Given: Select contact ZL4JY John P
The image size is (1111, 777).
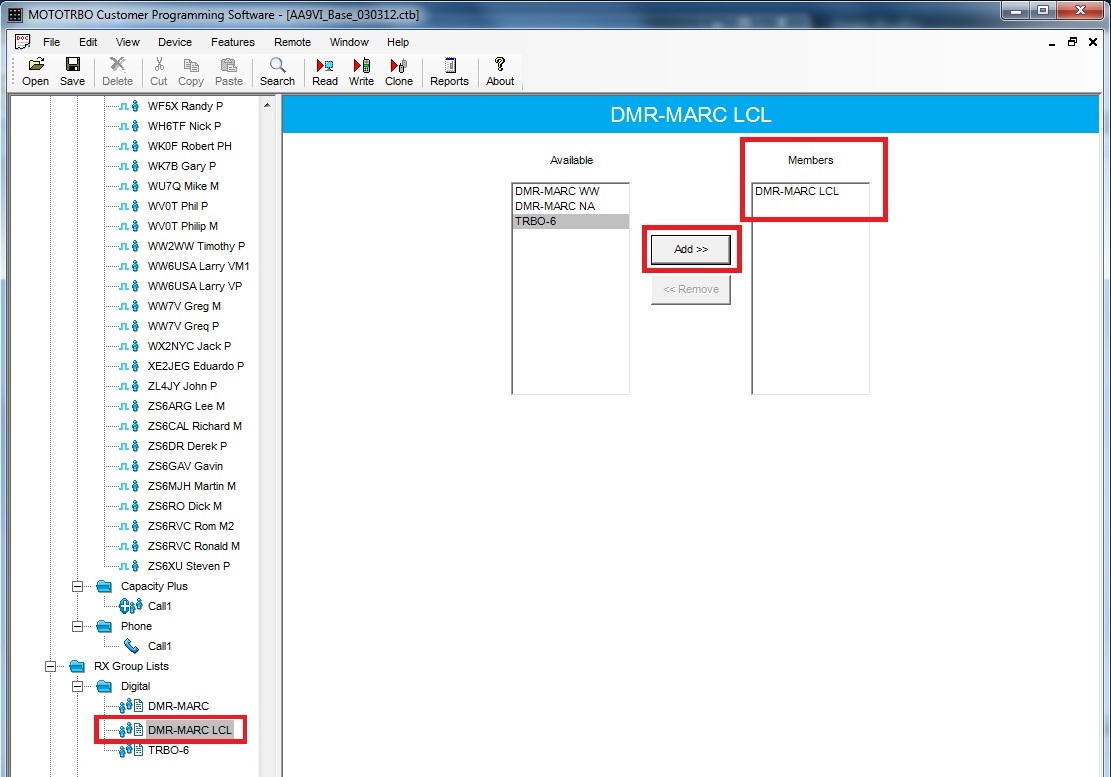Looking at the screenshot, I should click(182, 386).
